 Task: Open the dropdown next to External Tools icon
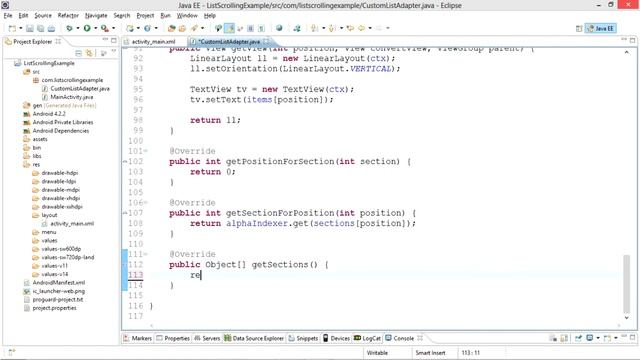click(113, 28)
